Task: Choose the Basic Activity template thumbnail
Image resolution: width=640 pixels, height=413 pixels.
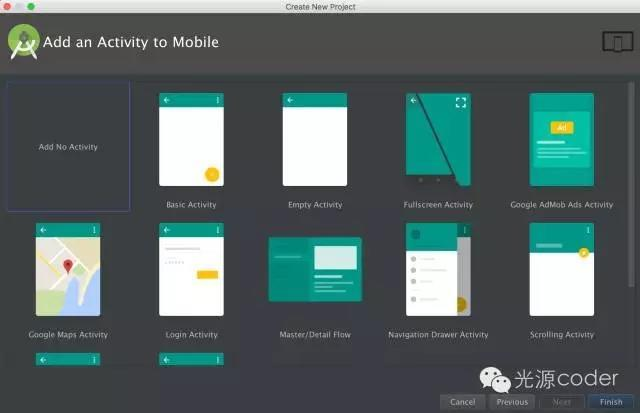Action: [191, 140]
